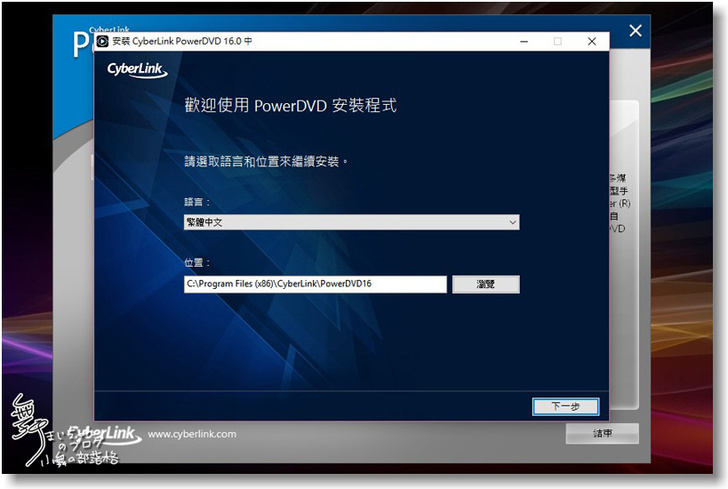Click the CyberLink logo in the installer
728x489 pixels.
pyautogui.click(x=137, y=70)
